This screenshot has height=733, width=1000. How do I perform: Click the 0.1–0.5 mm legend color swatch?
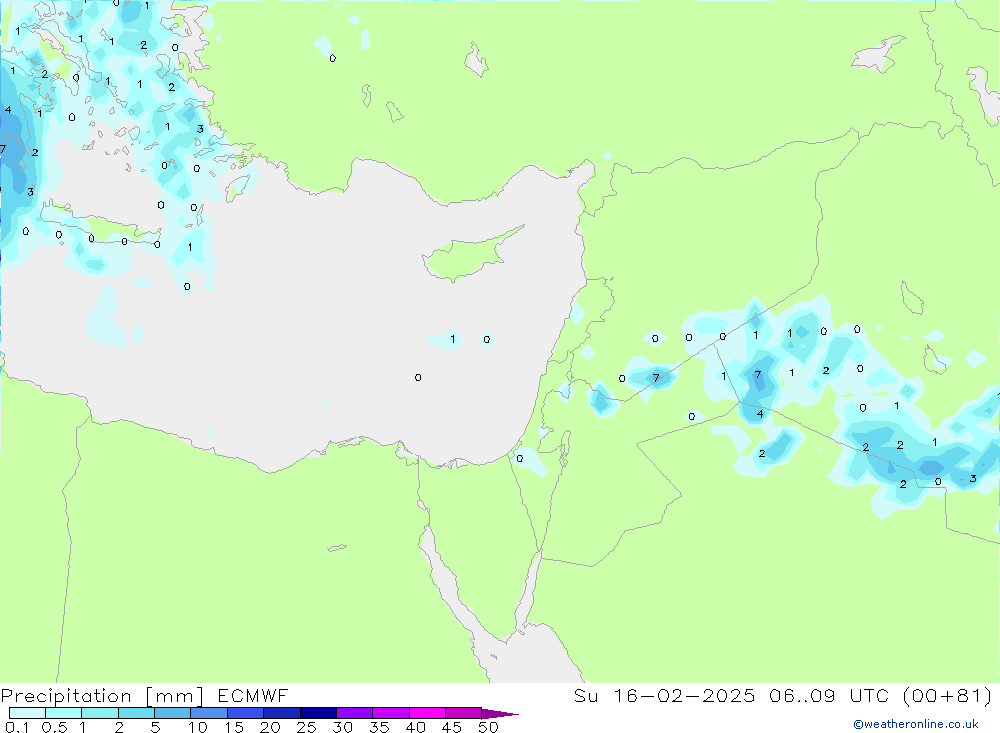point(27,713)
